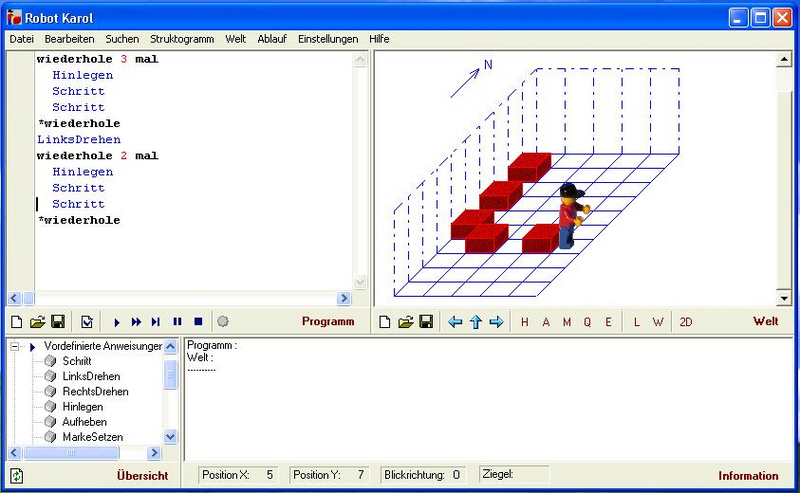
Task: Click the refresh icon beside Übersicht
Action: [x=17, y=476]
